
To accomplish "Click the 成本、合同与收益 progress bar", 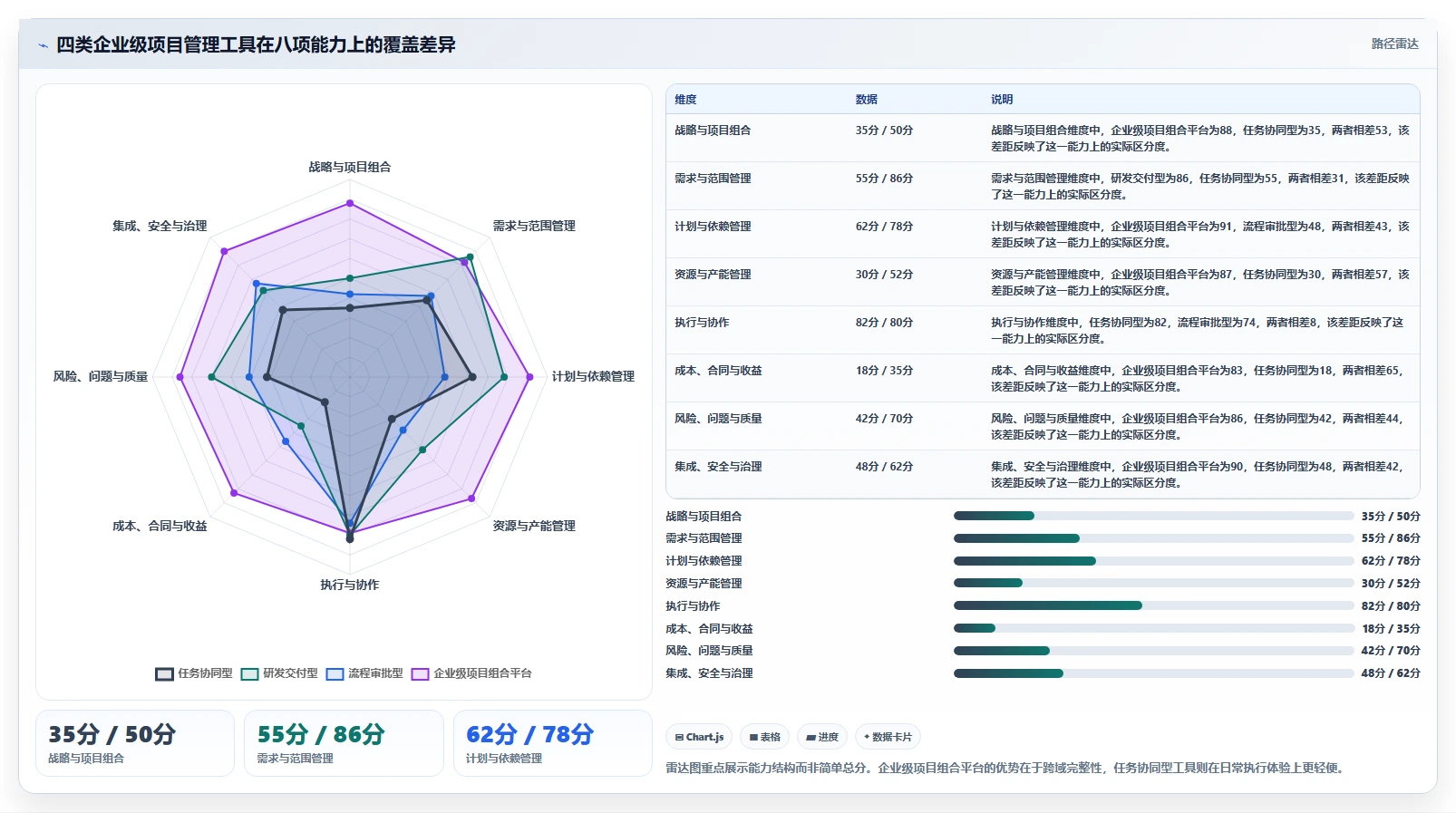I will (1153, 628).
